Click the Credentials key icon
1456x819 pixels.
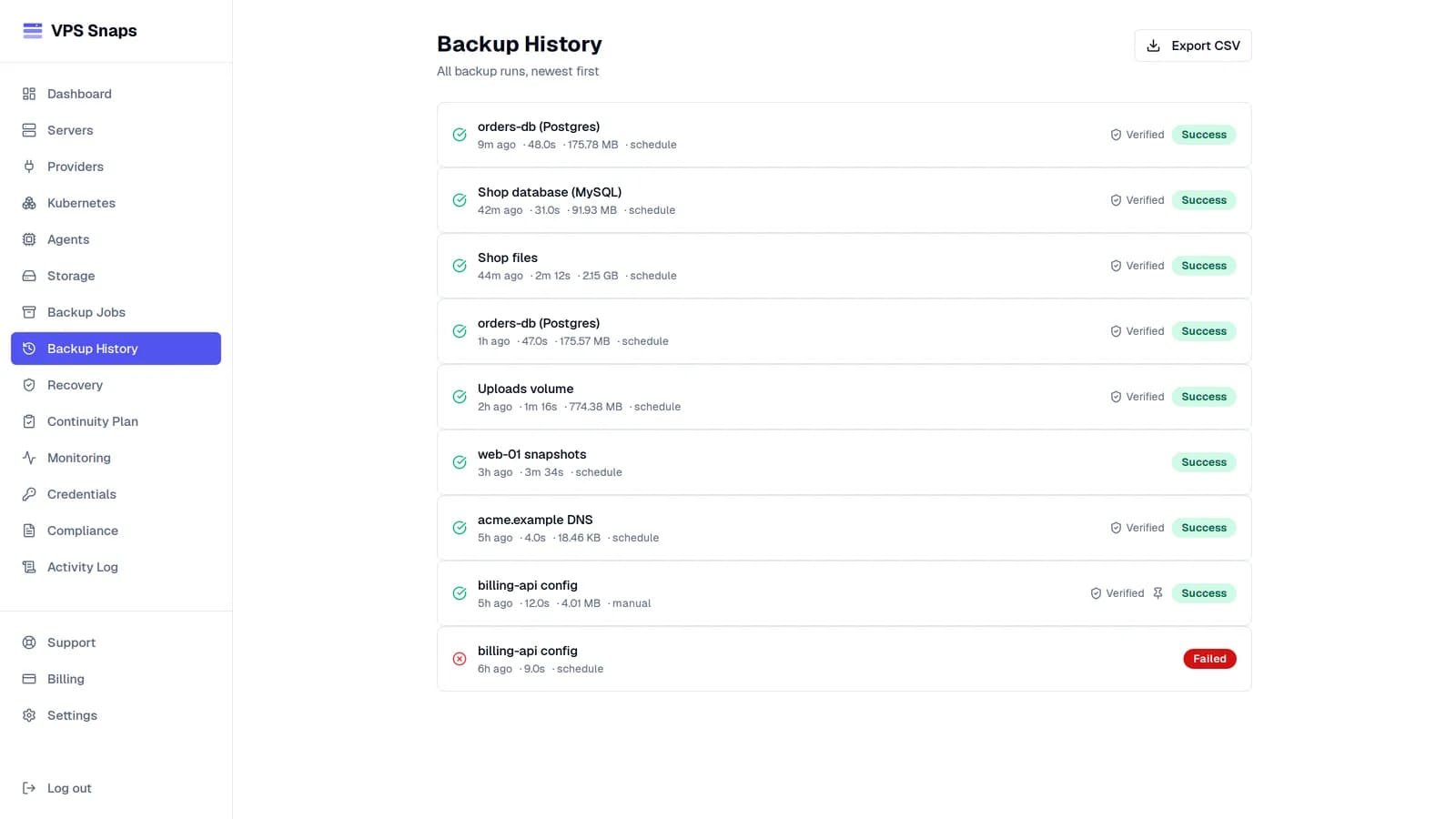tap(29, 494)
